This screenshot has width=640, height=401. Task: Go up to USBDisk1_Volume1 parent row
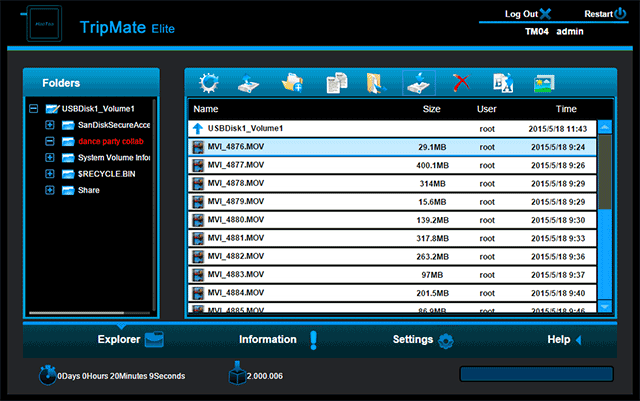pos(392,129)
